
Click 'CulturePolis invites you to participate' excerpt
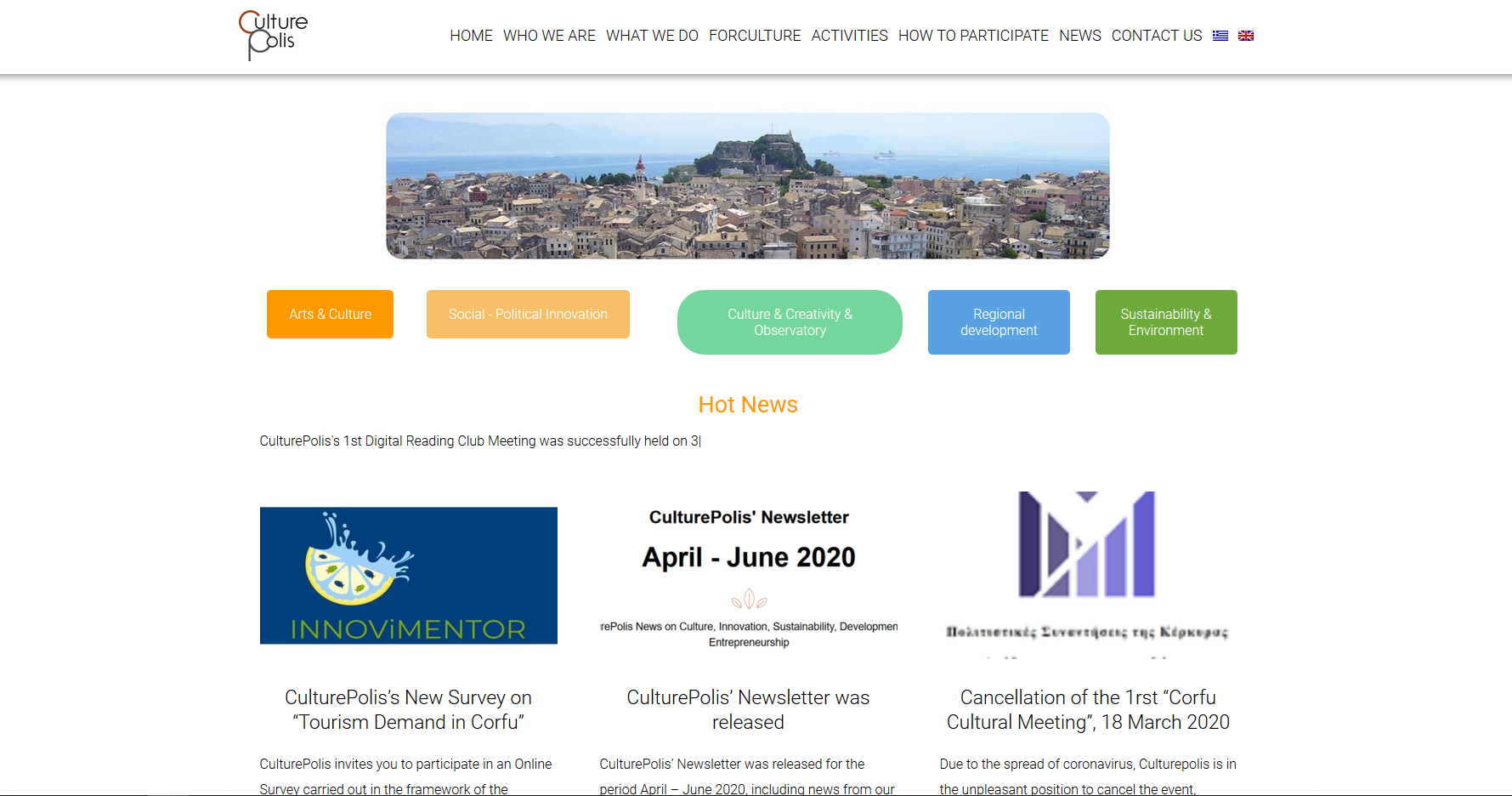tap(405, 776)
